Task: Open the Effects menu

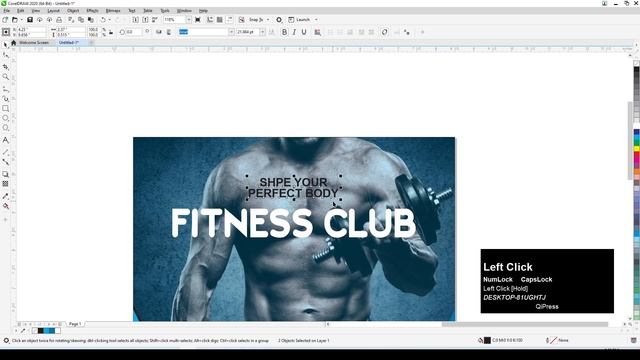Action: [x=92, y=11]
